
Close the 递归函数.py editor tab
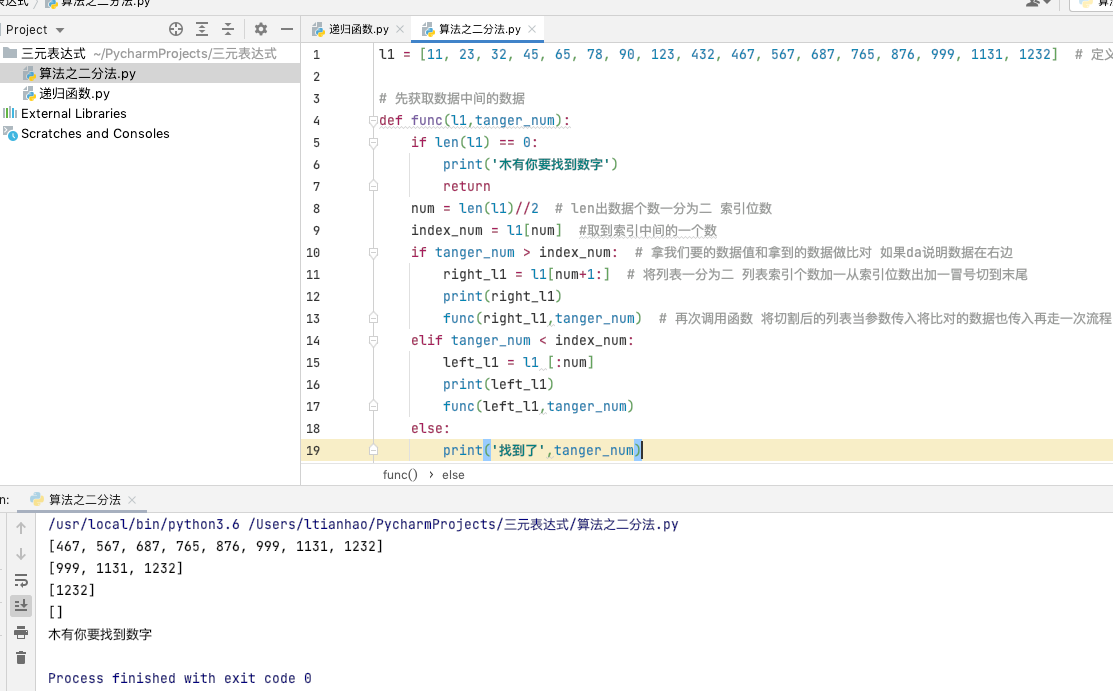(x=400, y=29)
